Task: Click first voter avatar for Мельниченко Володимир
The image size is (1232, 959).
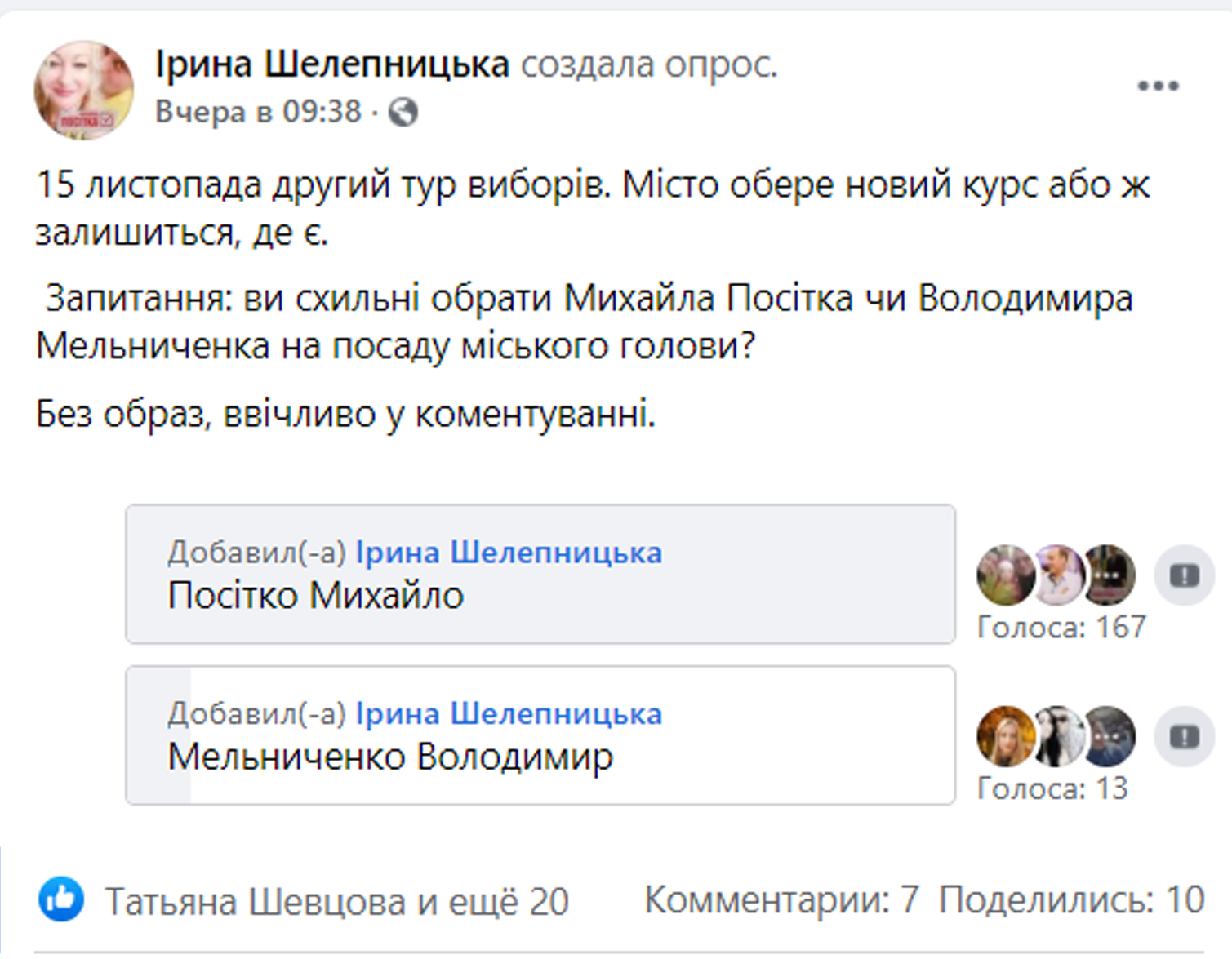Action: pos(1005,736)
